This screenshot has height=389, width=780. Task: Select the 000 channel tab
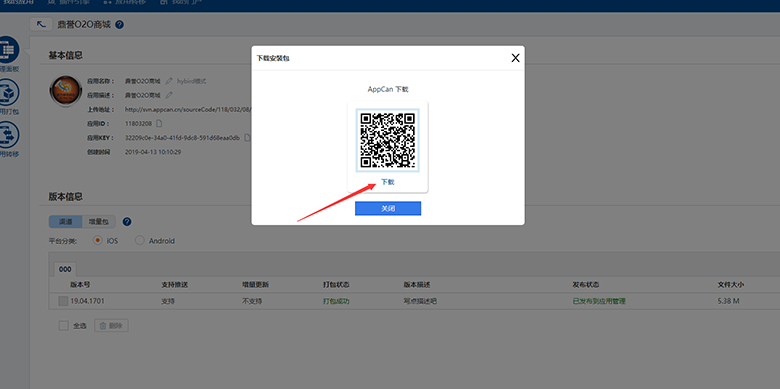(65, 269)
